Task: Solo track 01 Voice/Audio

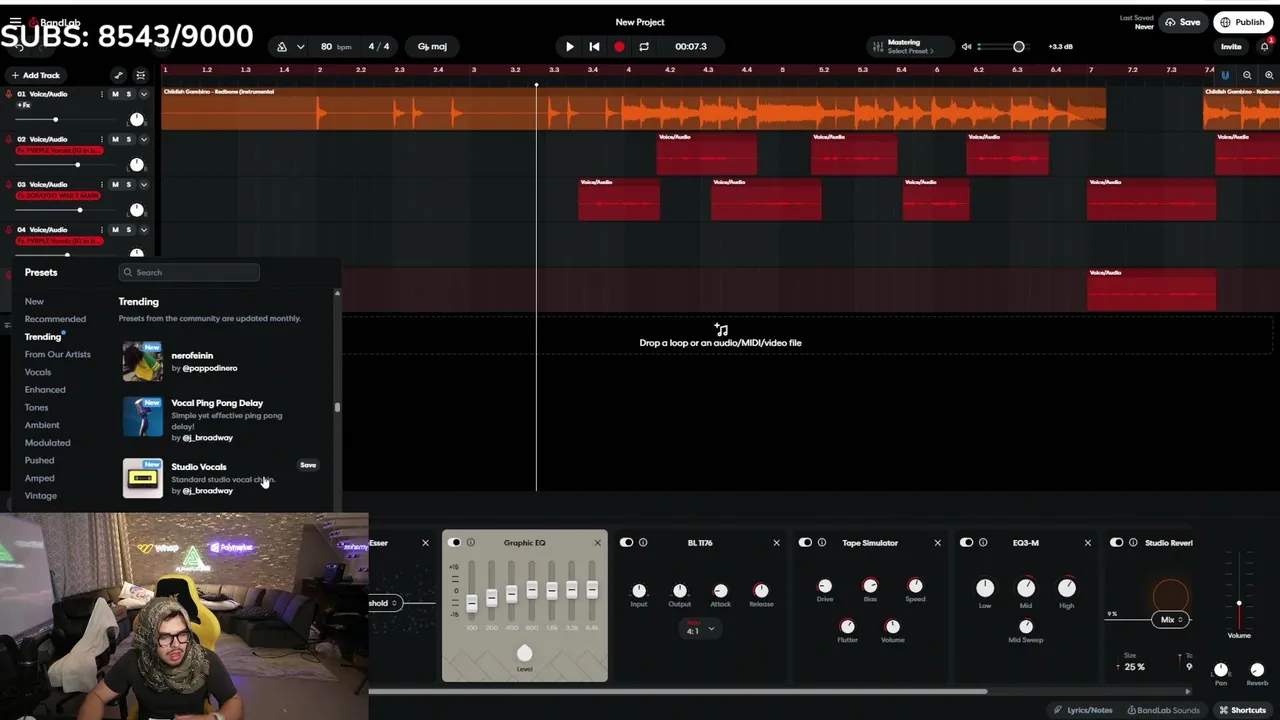Action: point(128,94)
